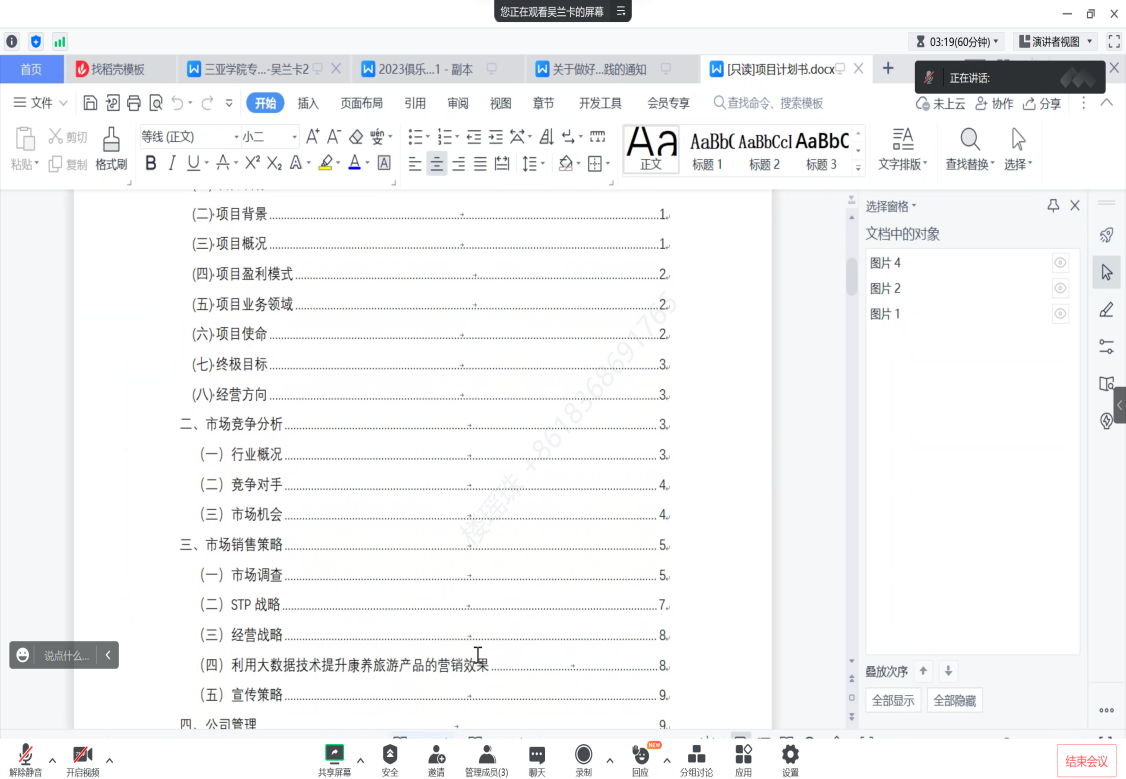Open the 页面布局 ribbon tab

click(361, 103)
